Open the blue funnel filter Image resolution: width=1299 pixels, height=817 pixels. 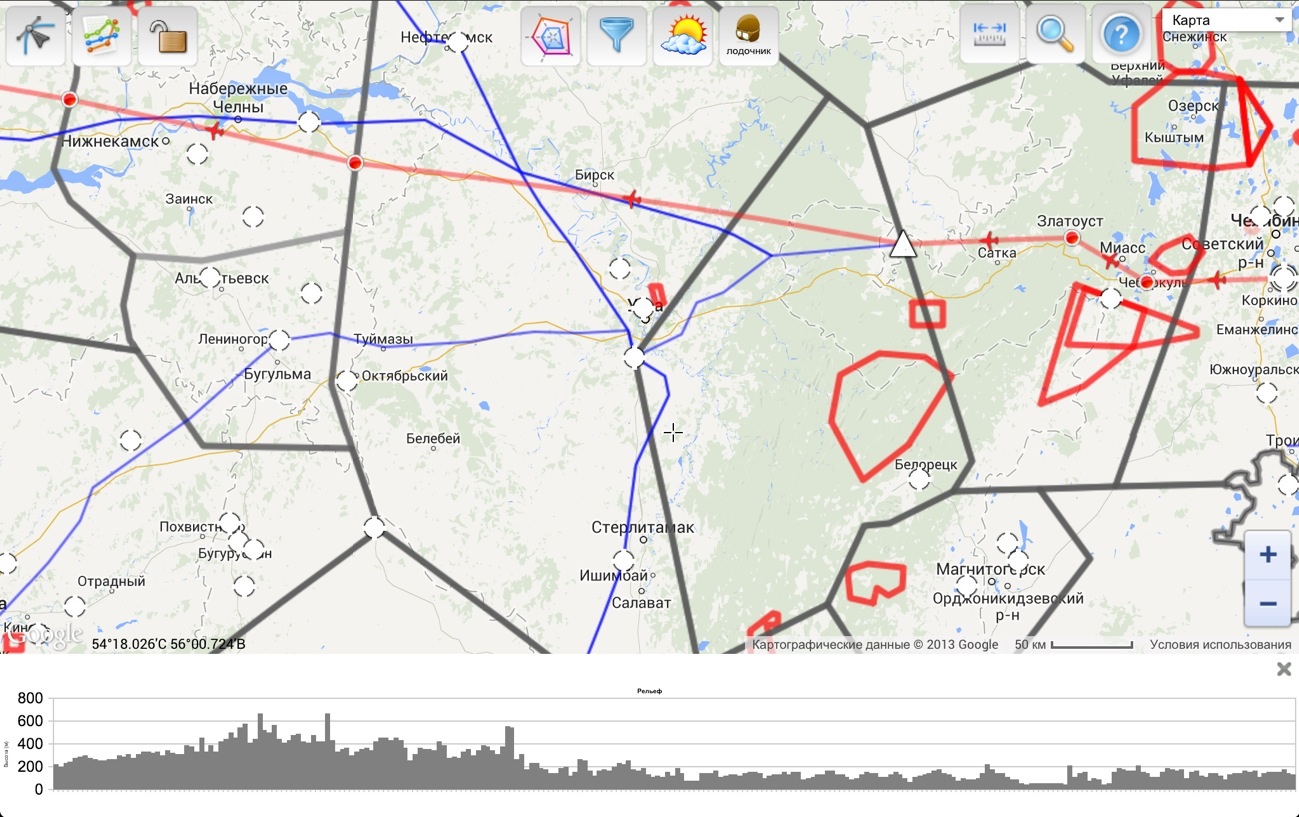[x=617, y=36]
